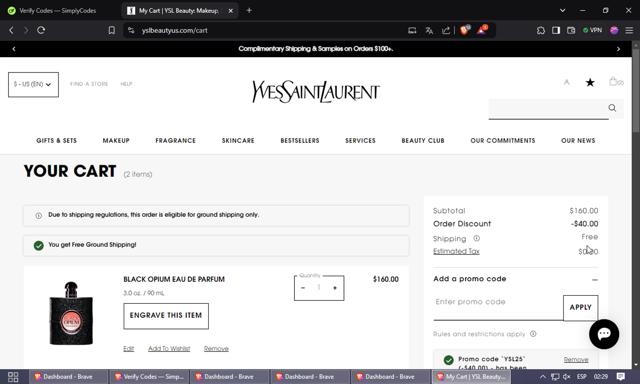
Task: Open a new browser tab
Action: [x=249, y=11]
